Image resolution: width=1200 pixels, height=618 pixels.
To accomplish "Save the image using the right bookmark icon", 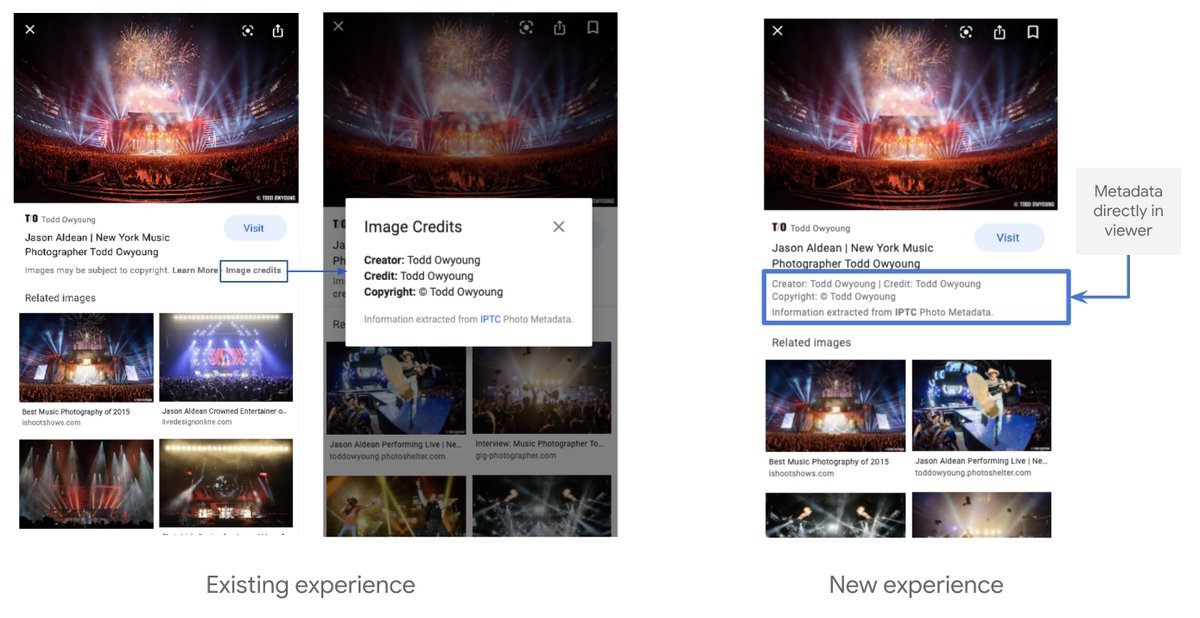I will pos(1031,32).
